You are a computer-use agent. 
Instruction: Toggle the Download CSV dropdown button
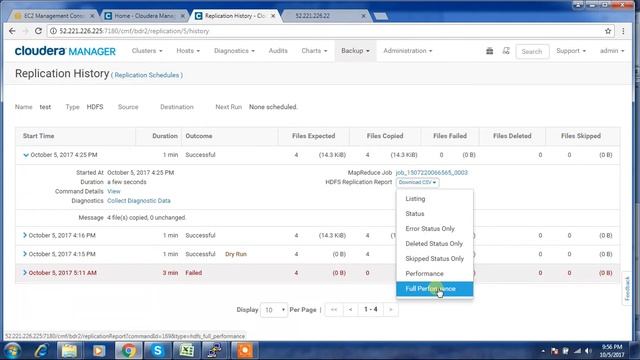coord(417,182)
